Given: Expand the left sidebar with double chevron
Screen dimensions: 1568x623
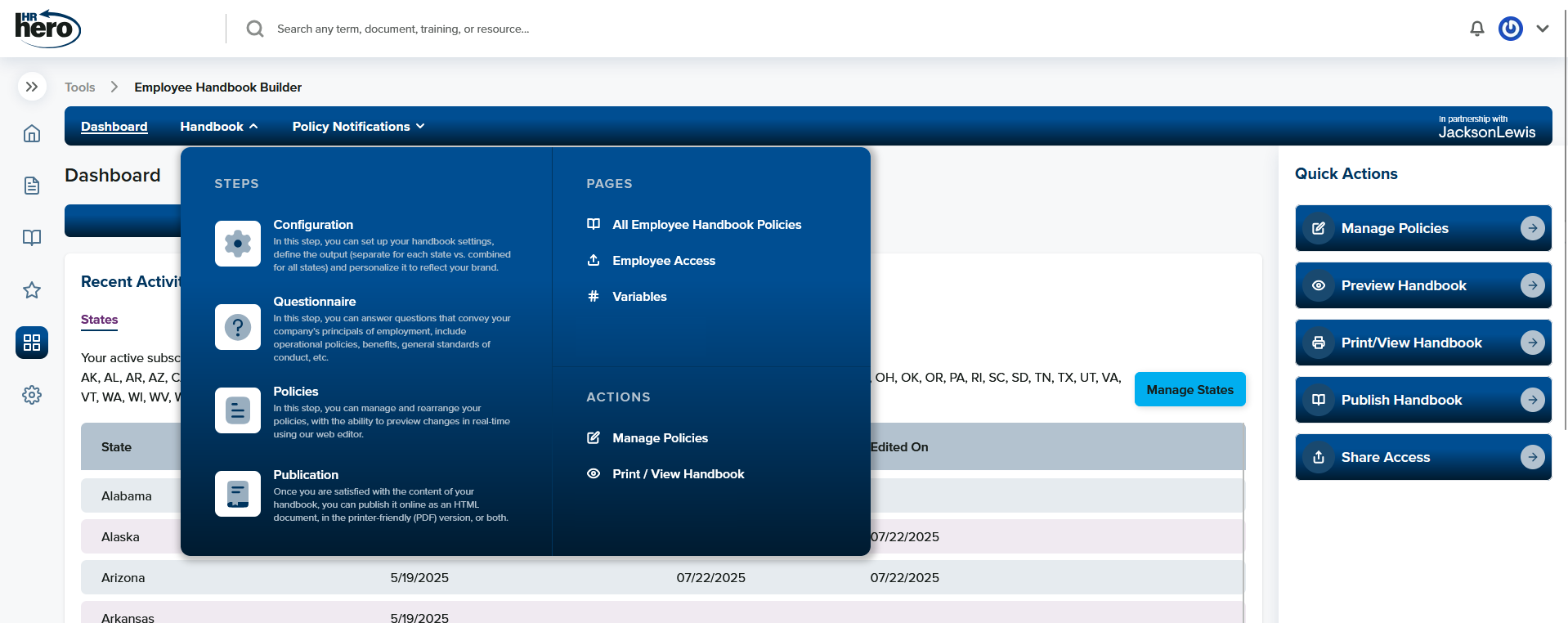Looking at the screenshot, I should coord(32,87).
